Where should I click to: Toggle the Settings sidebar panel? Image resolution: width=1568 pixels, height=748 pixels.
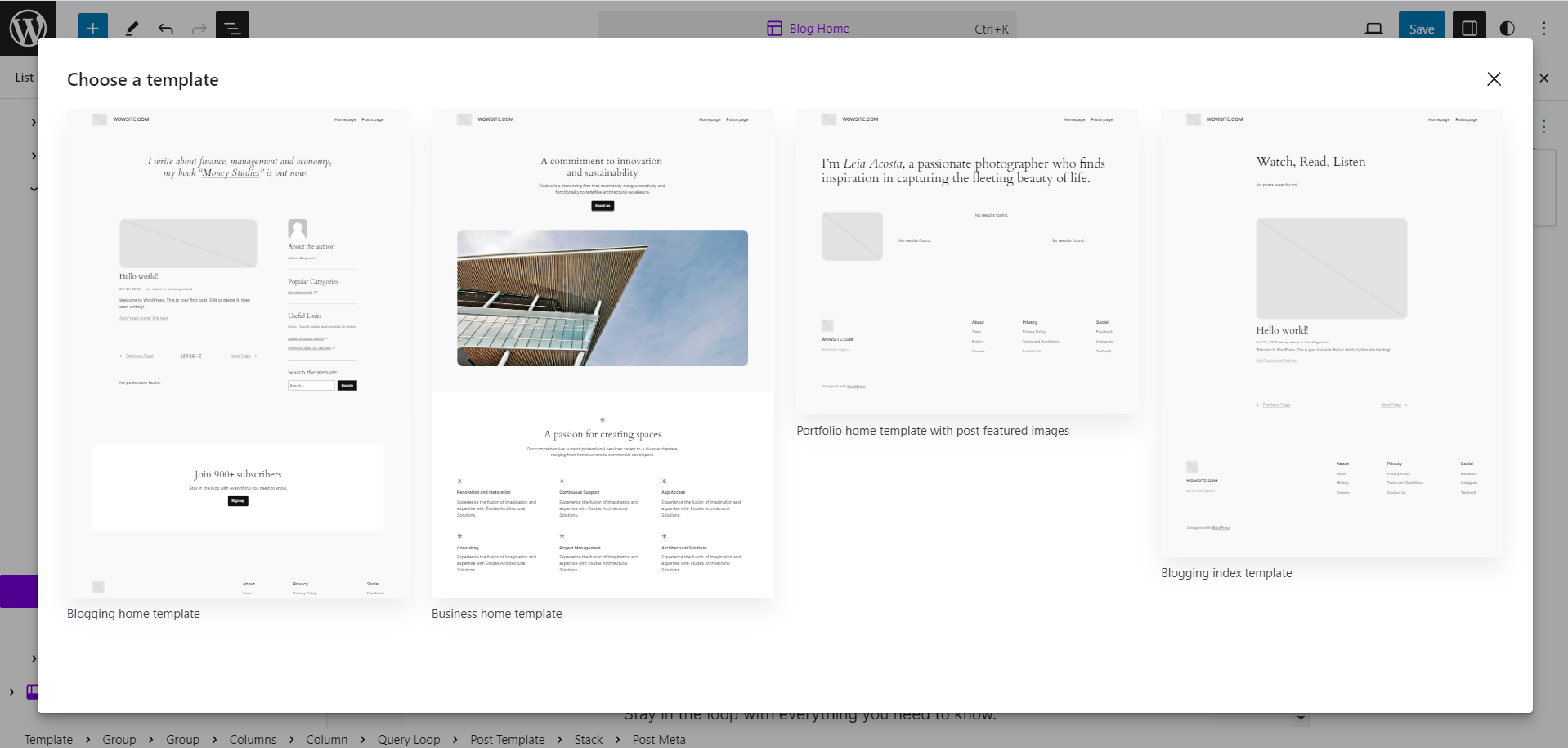coord(1468,27)
